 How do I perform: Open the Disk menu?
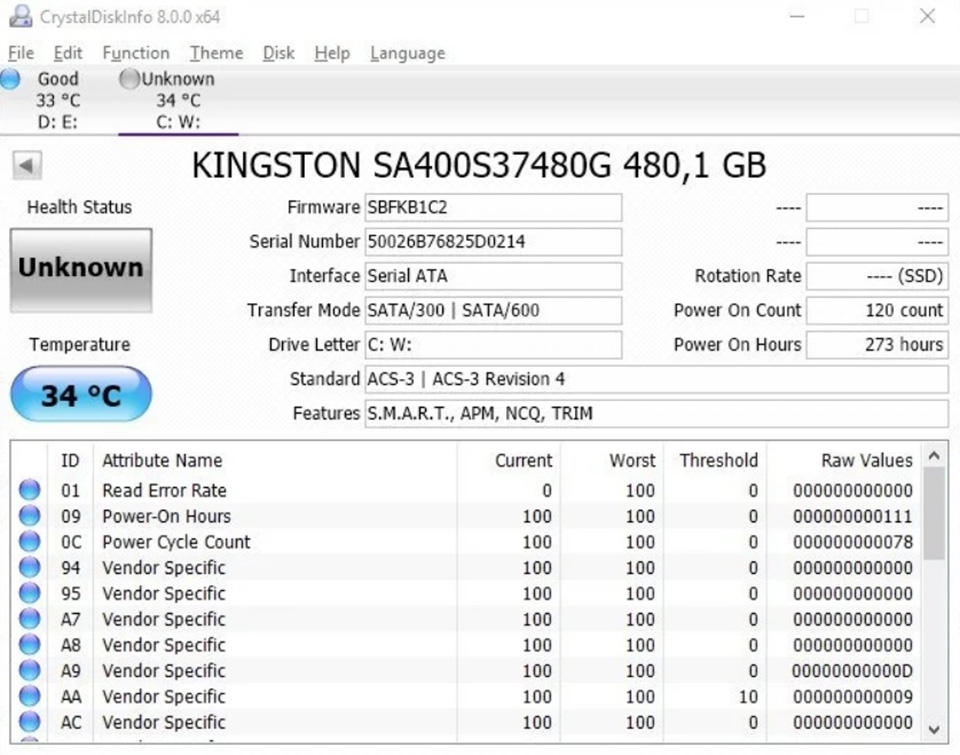[x=278, y=53]
